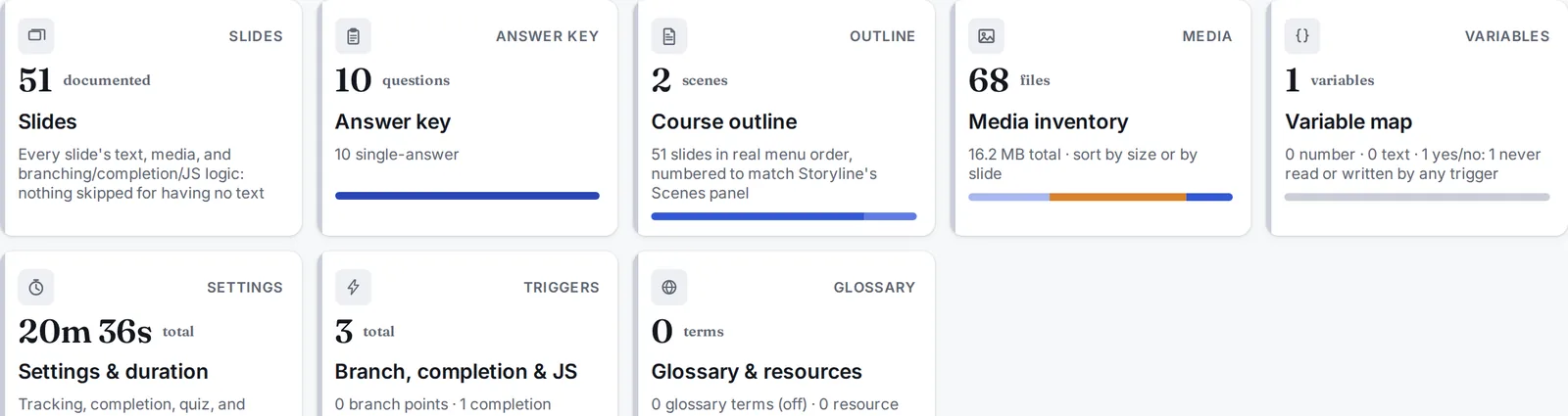The width and height of the screenshot is (1568, 416).
Task: Click the Answer Key clipboard icon
Action: pos(353,36)
